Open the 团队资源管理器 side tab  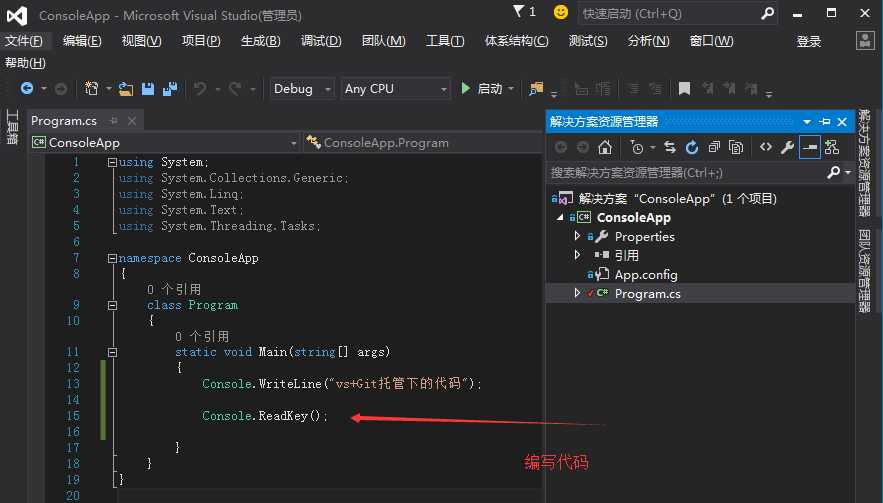(864, 270)
